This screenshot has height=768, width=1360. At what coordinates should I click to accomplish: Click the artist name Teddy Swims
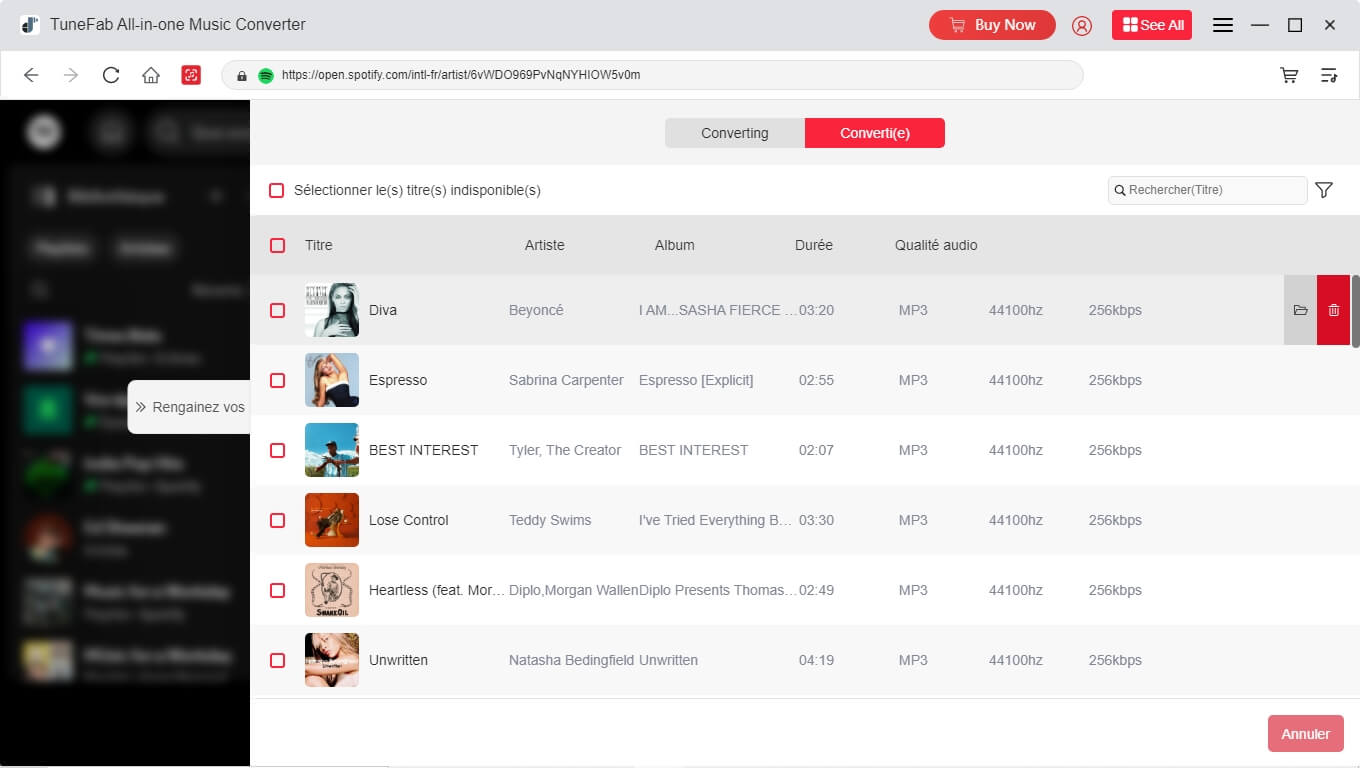(550, 520)
